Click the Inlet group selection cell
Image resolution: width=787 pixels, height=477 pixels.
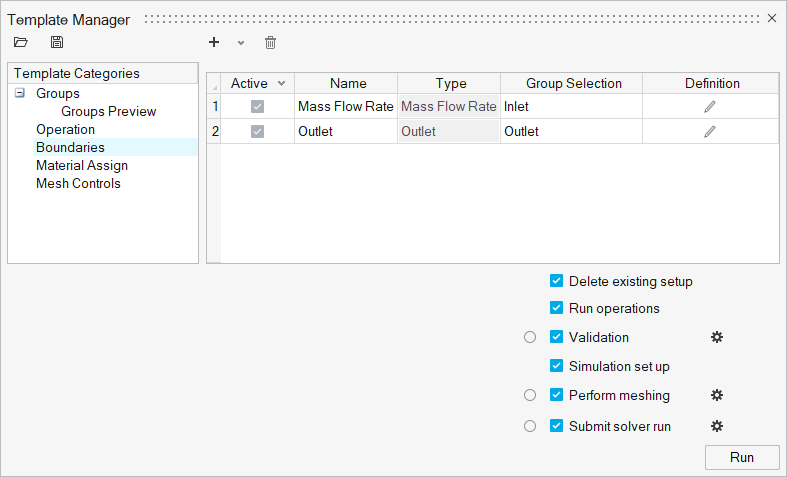point(570,106)
